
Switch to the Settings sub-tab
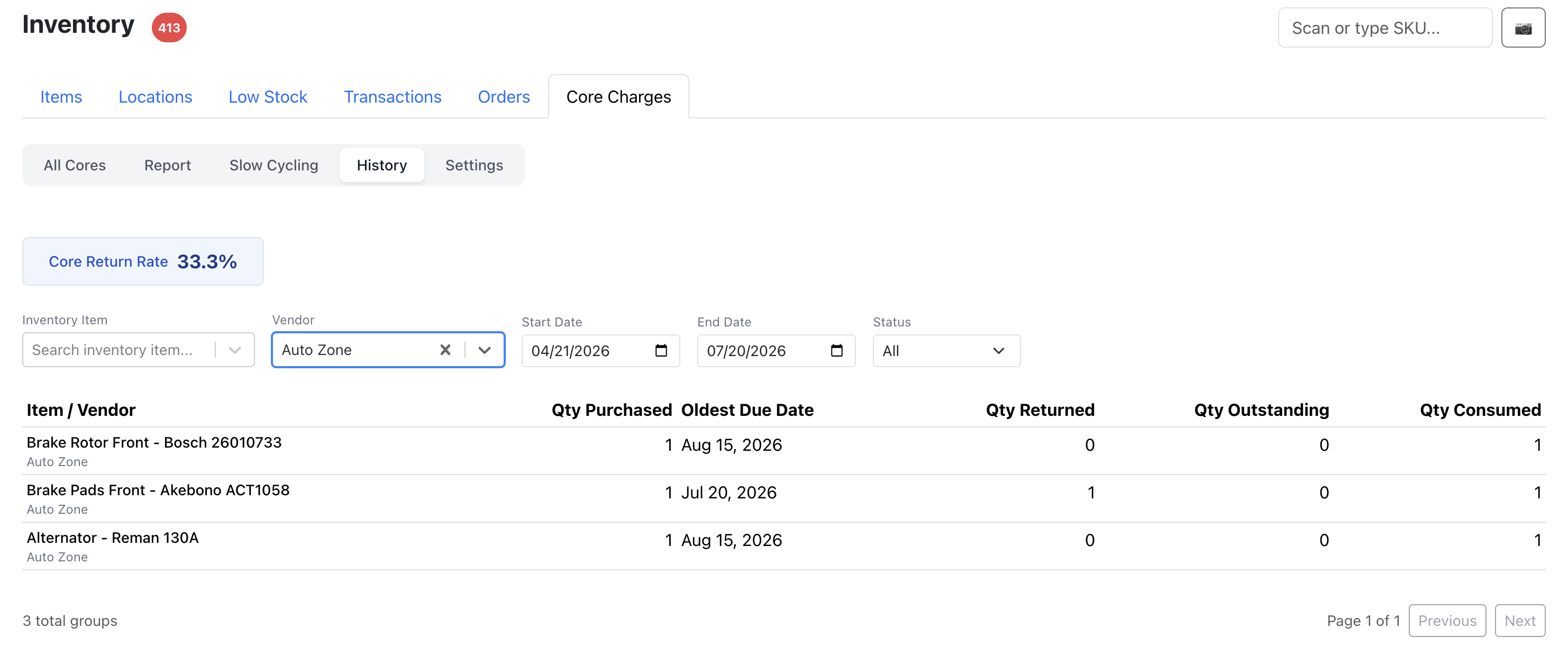(474, 165)
